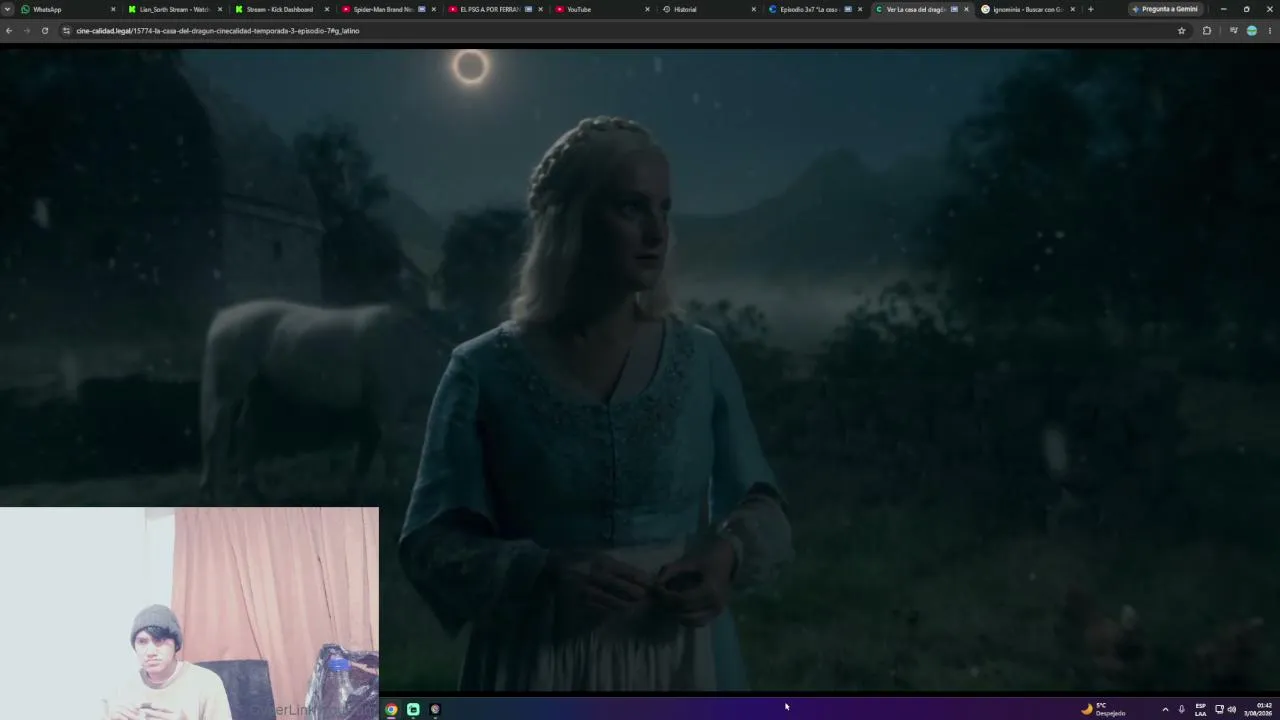Viewport: 1280px width, 720px height.
Task: Open the browser extensions menu
Action: [x=1207, y=31]
